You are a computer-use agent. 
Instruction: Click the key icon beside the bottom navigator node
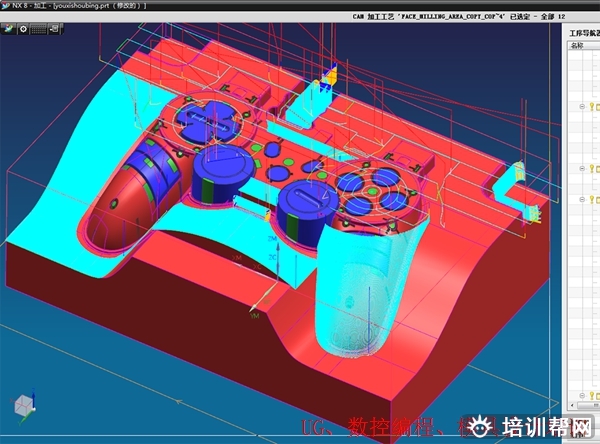click(x=591, y=198)
